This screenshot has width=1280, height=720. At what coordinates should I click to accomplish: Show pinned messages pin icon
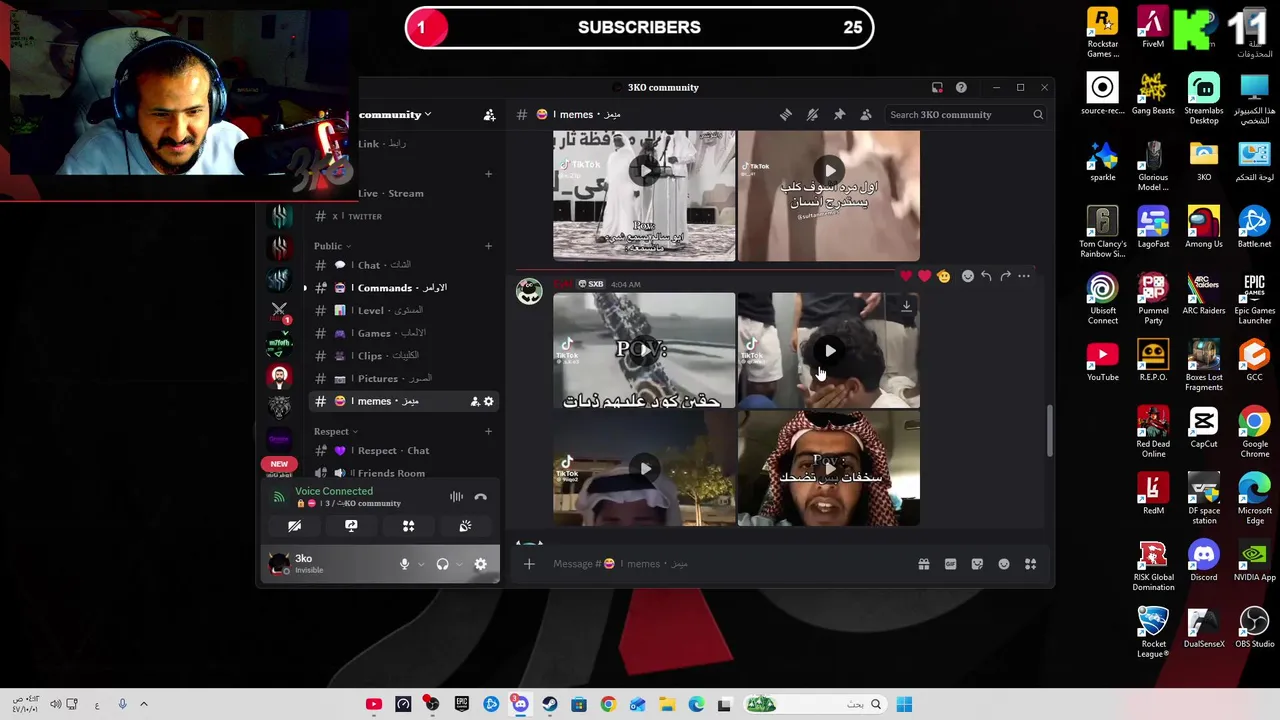click(839, 114)
